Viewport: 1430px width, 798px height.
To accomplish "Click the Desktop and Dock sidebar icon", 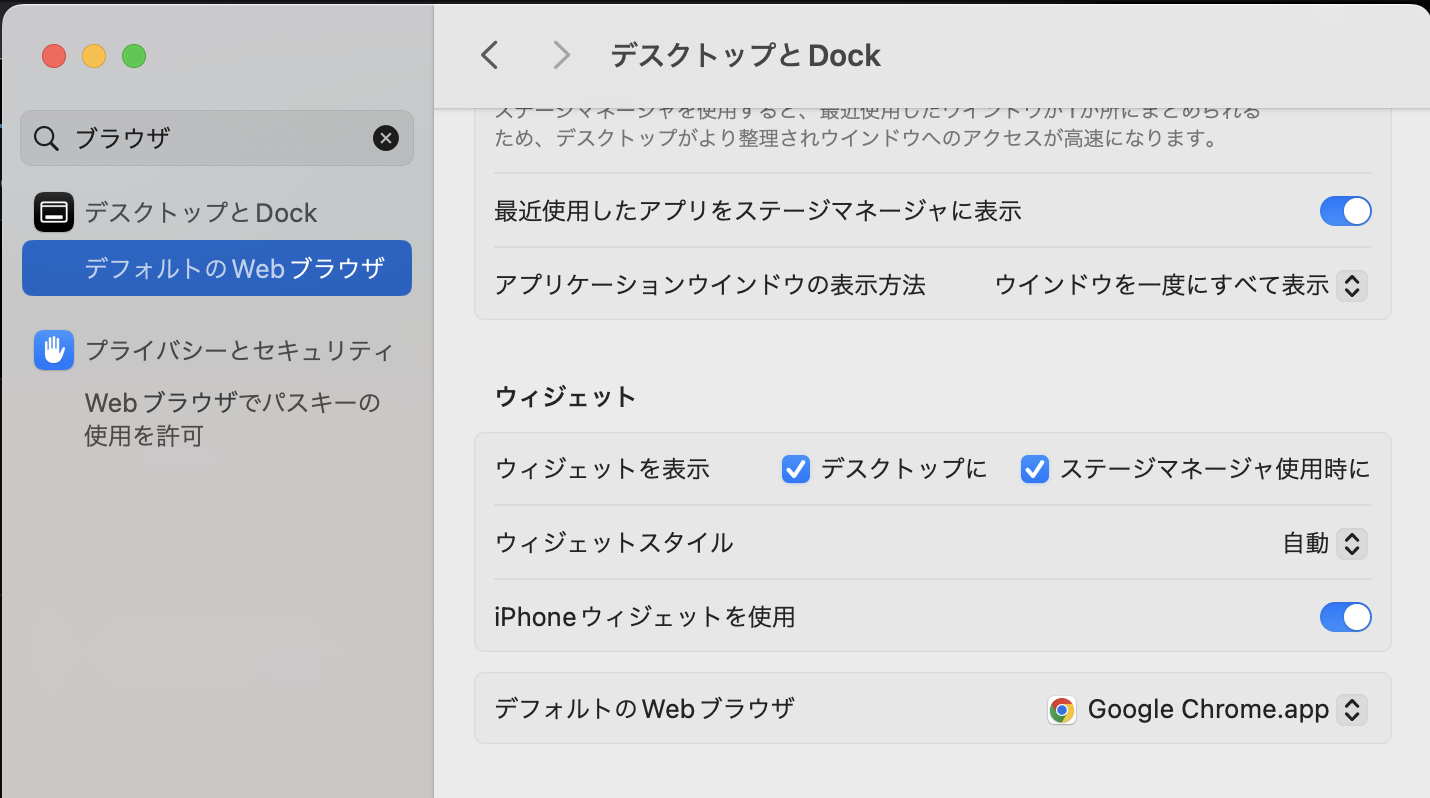I will coord(54,212).
